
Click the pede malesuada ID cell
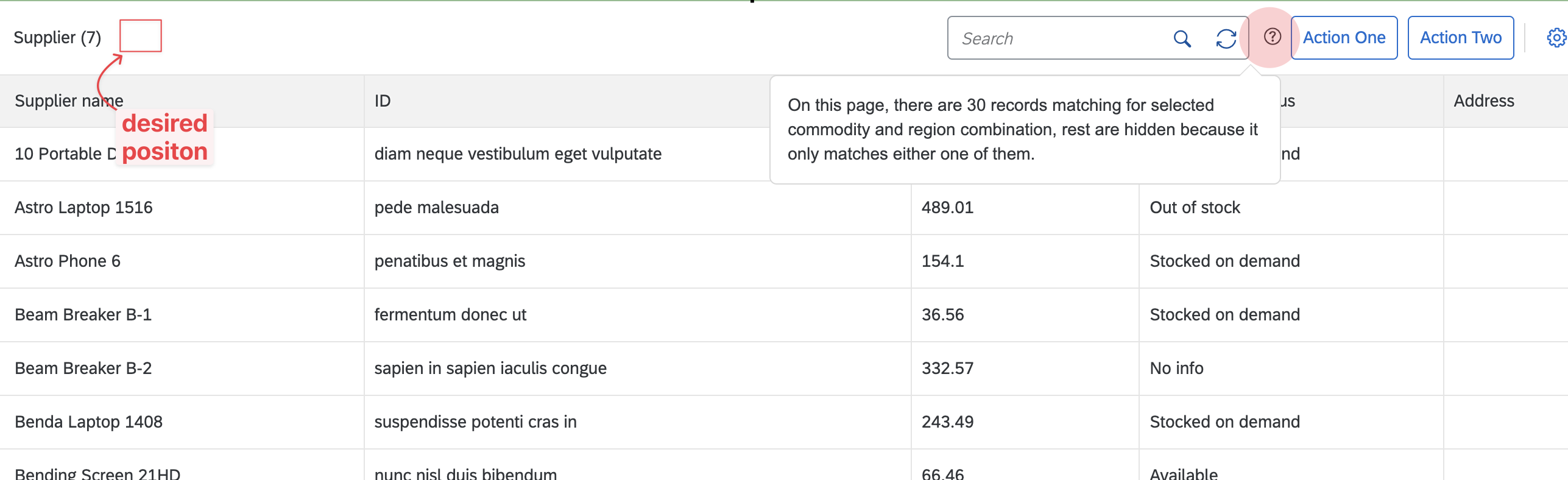[436, 207]
